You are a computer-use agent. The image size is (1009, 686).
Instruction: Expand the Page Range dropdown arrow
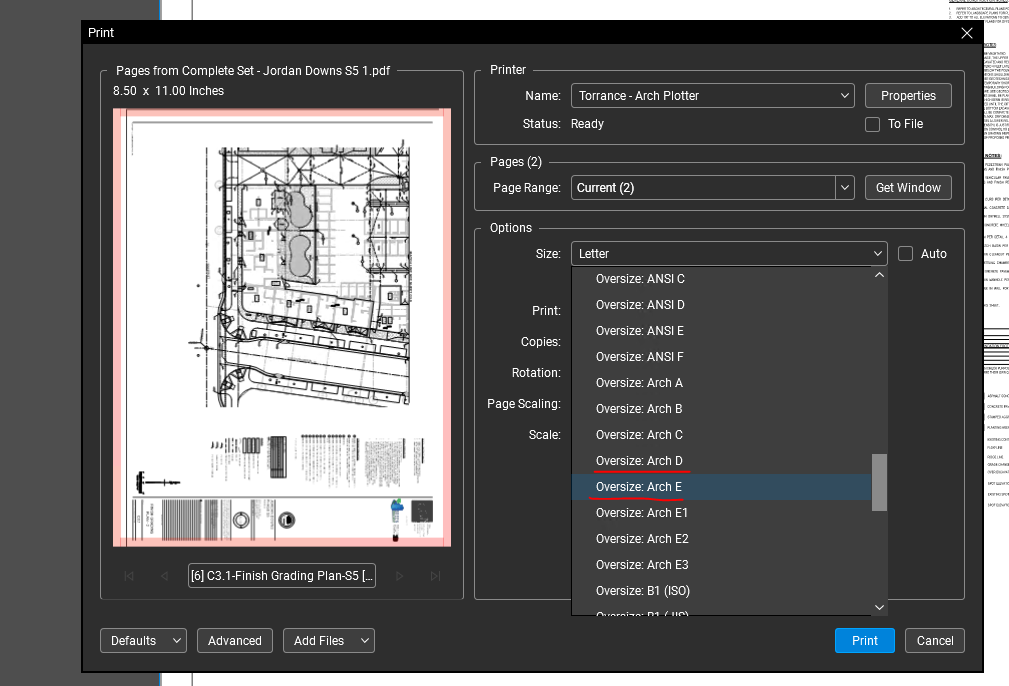(845, 188)
